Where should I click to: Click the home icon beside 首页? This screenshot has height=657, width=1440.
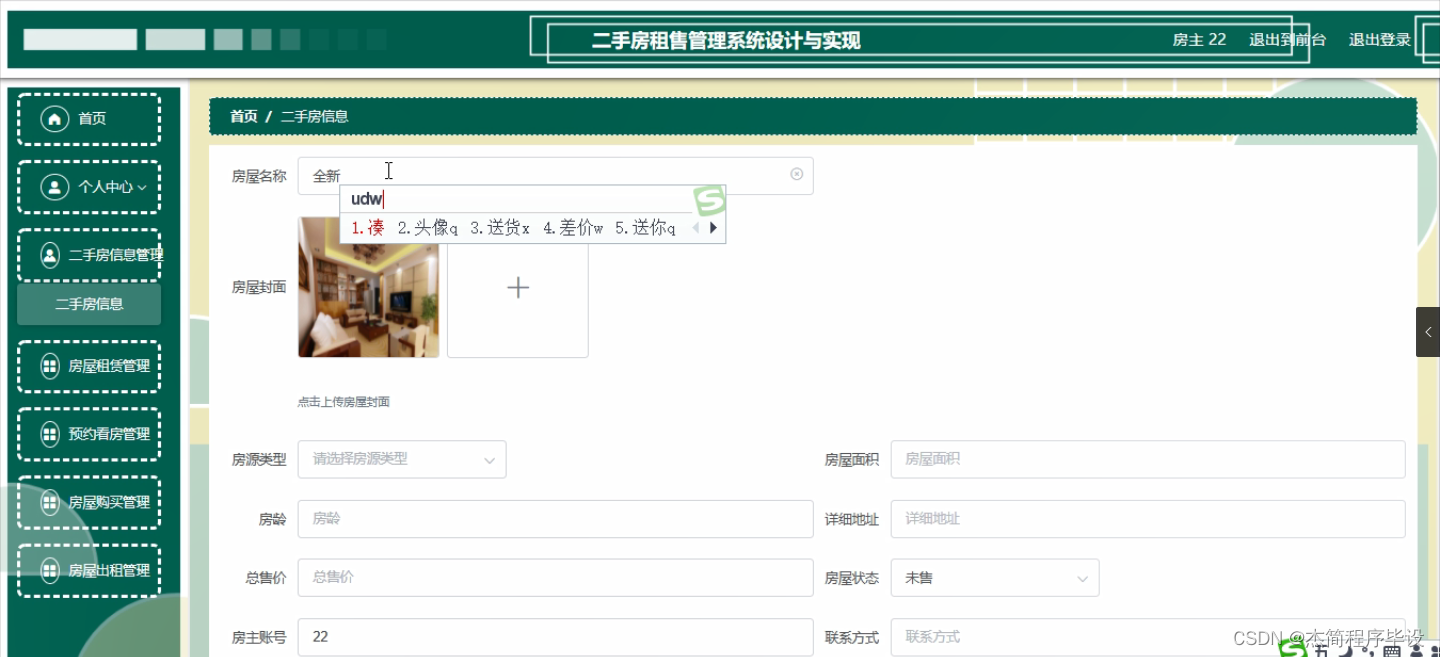pos(55,118)
